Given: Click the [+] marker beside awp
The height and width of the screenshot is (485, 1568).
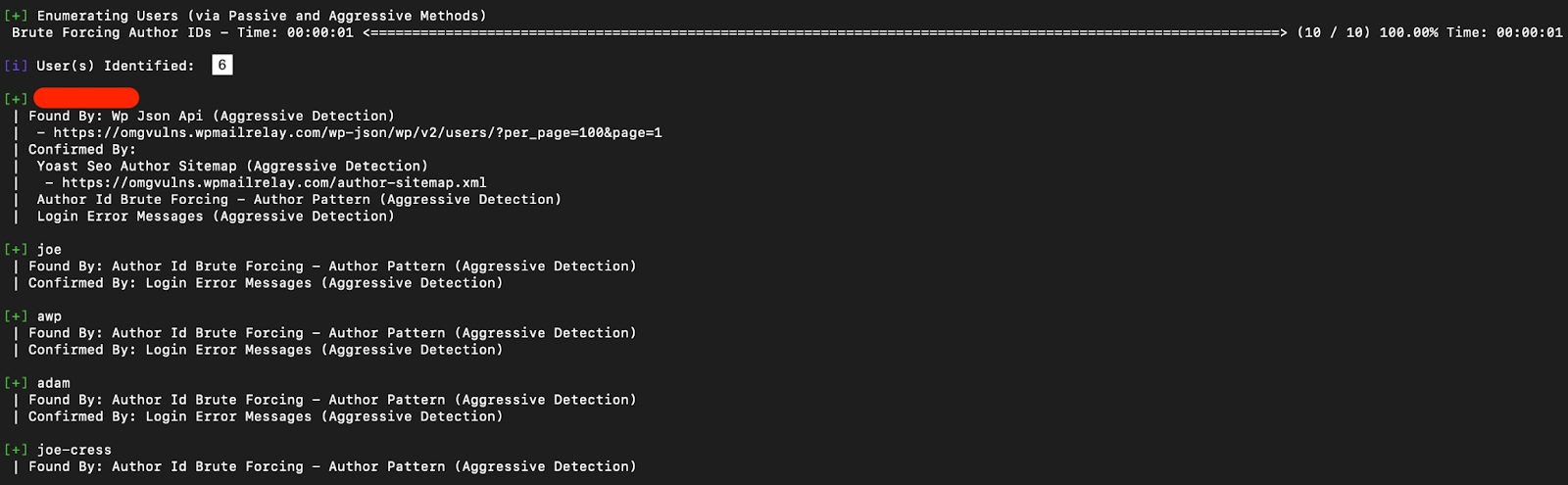Looking at the screenshot, I should [x=16, y=316].
